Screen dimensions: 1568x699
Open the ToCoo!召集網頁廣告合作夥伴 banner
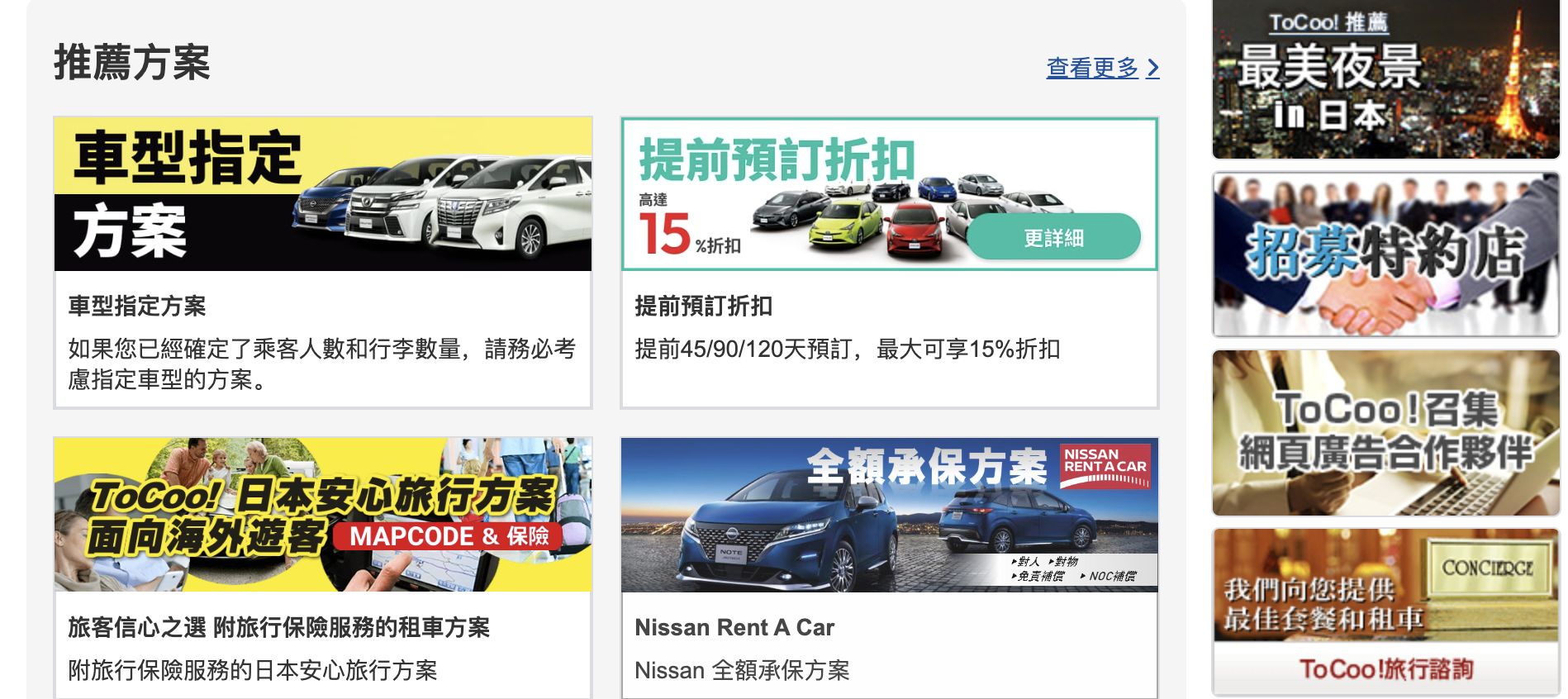[x=1385, y=433]
